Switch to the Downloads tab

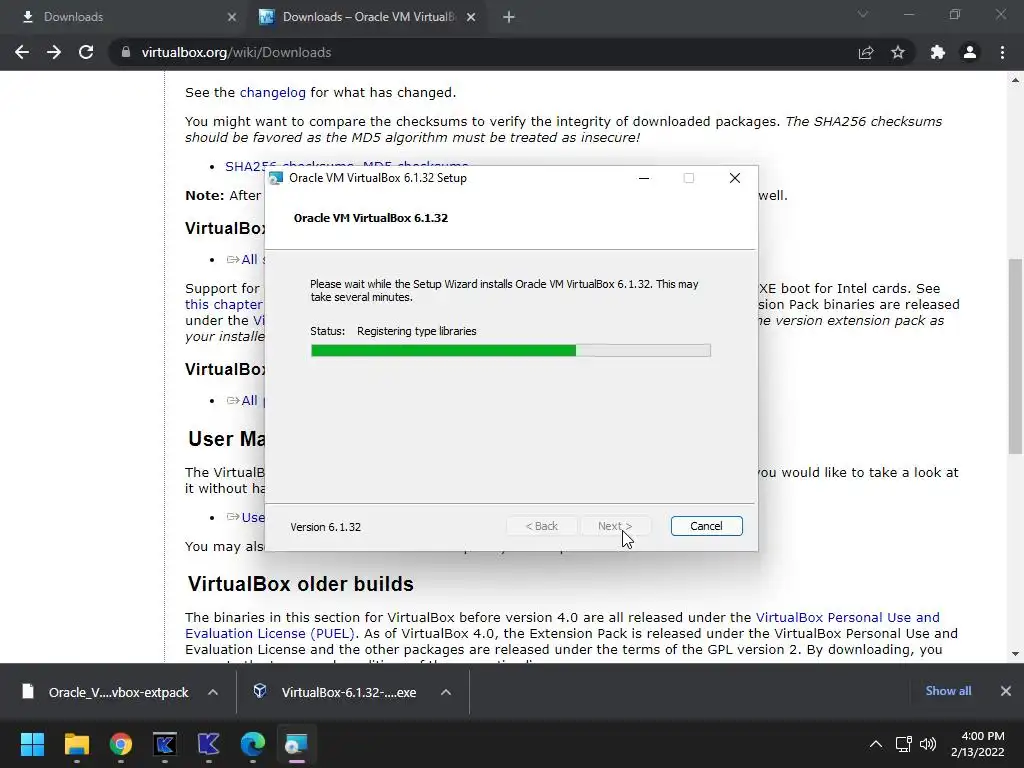(124, 17)
